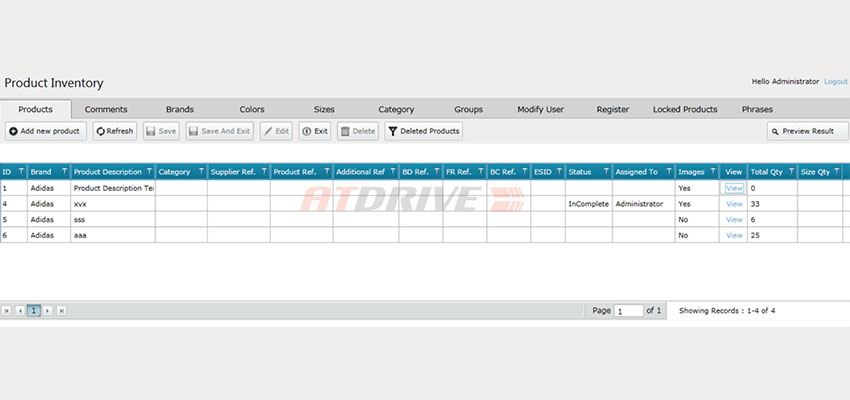Click the Save button
This screenshot has height=400, width=850.
161,131
